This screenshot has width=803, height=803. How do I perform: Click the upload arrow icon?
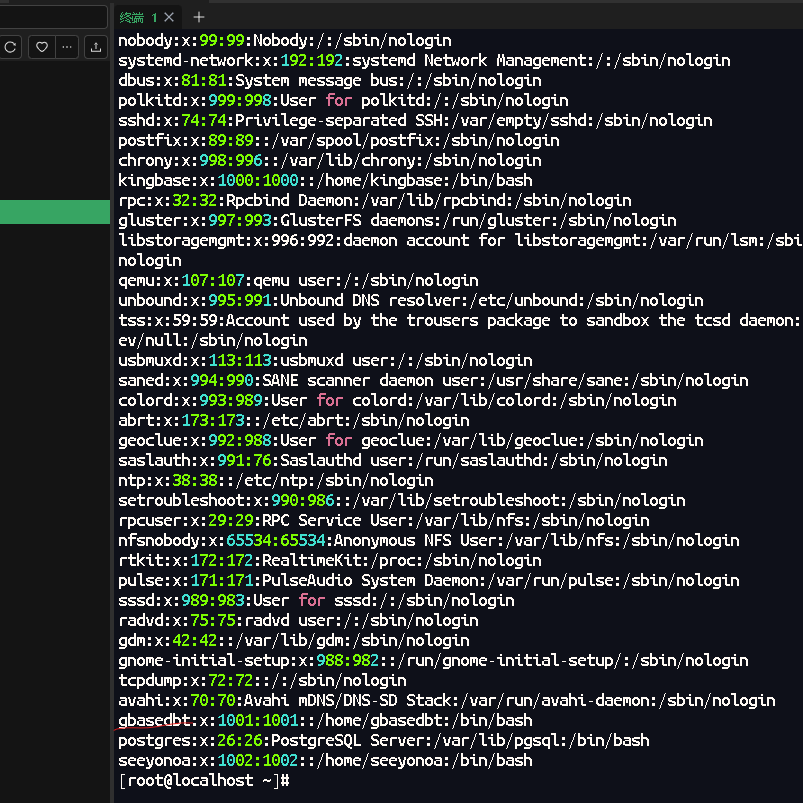[x=96, y=47]
